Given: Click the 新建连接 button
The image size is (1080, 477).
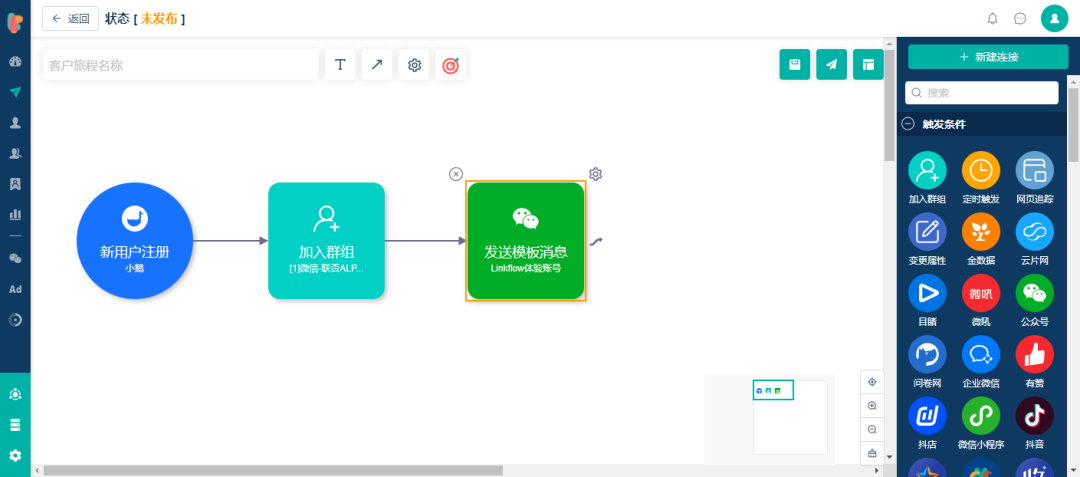Looking at the screenshot, I should point(988,57).
